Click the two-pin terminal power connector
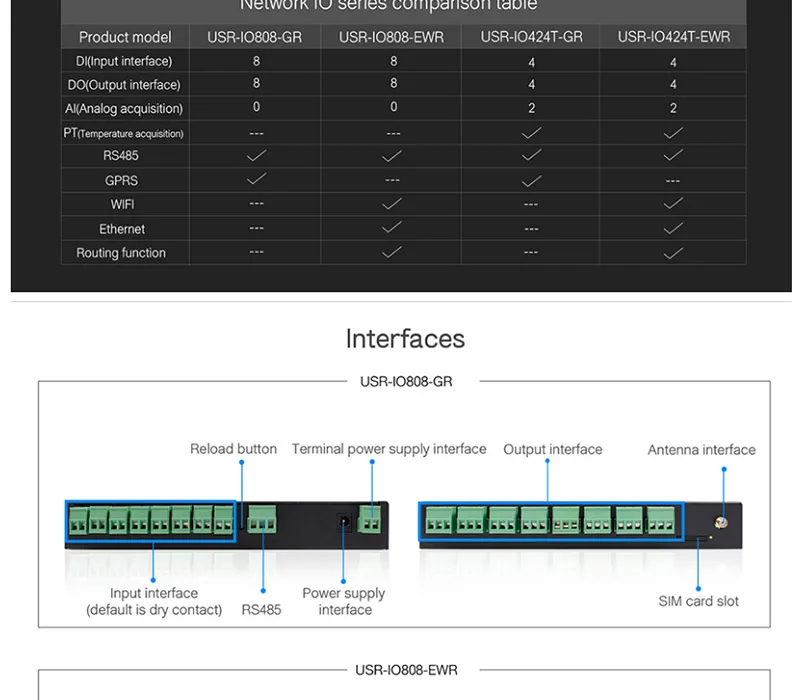Viewport: 800px width, 700px height. (x=369, y=519)
